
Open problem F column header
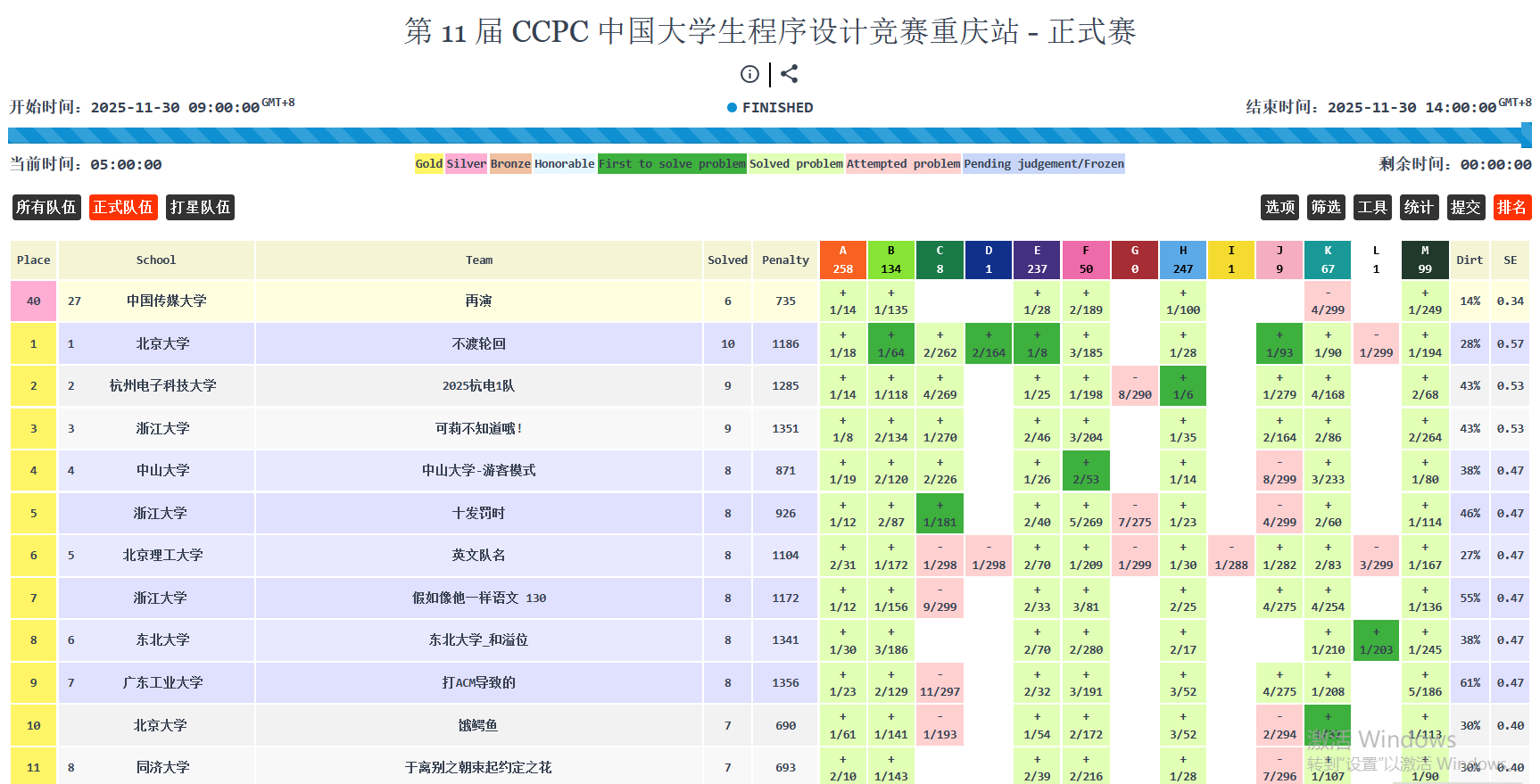[x=1085, y=260]
